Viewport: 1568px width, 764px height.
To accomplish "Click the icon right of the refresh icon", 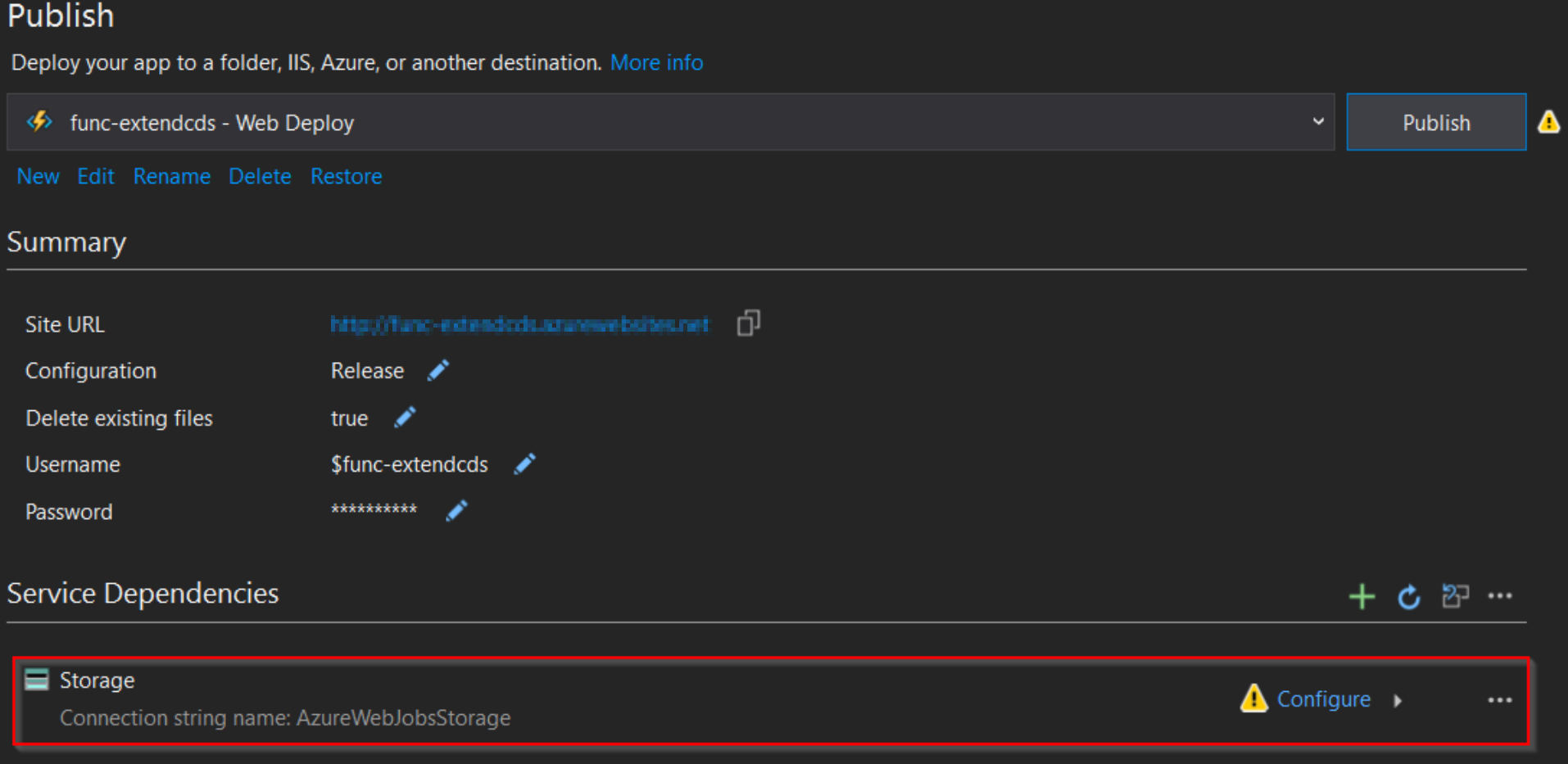I will [x=1455, y=596].
